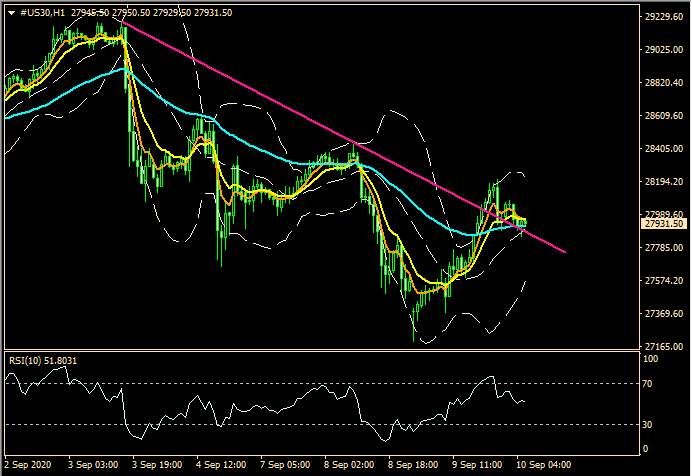692x476 pixels.
Task: Click price level 27165.00 on the scale
Action: (x=663, y=347)
